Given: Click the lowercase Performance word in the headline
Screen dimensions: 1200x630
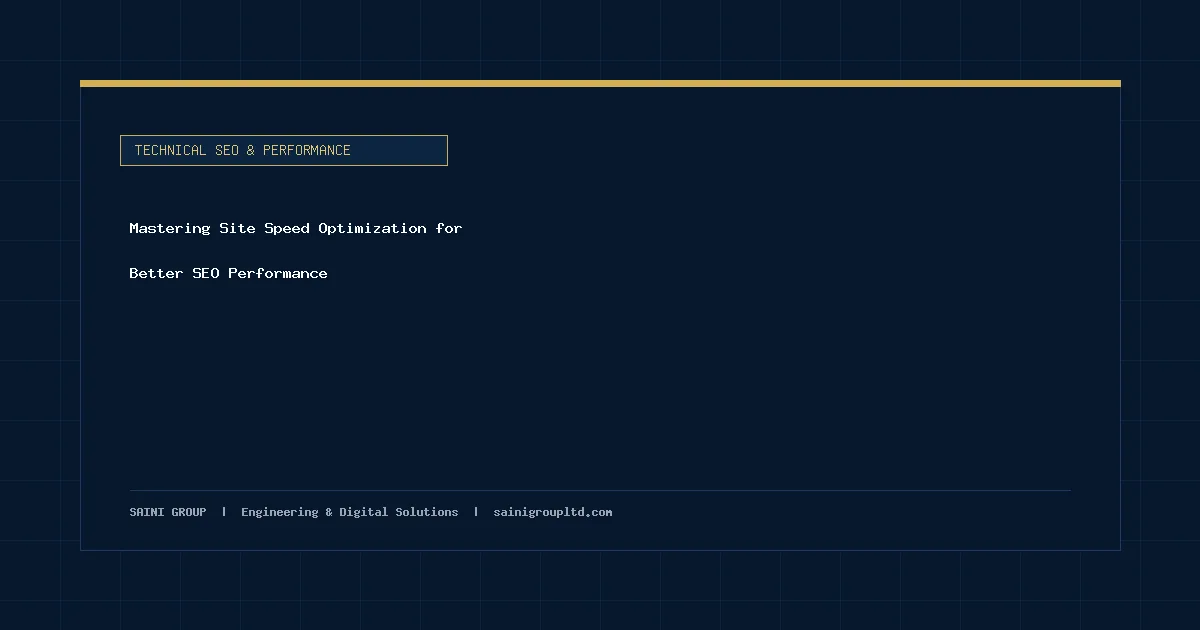Looking at the screenshot, I should [278, 273].
